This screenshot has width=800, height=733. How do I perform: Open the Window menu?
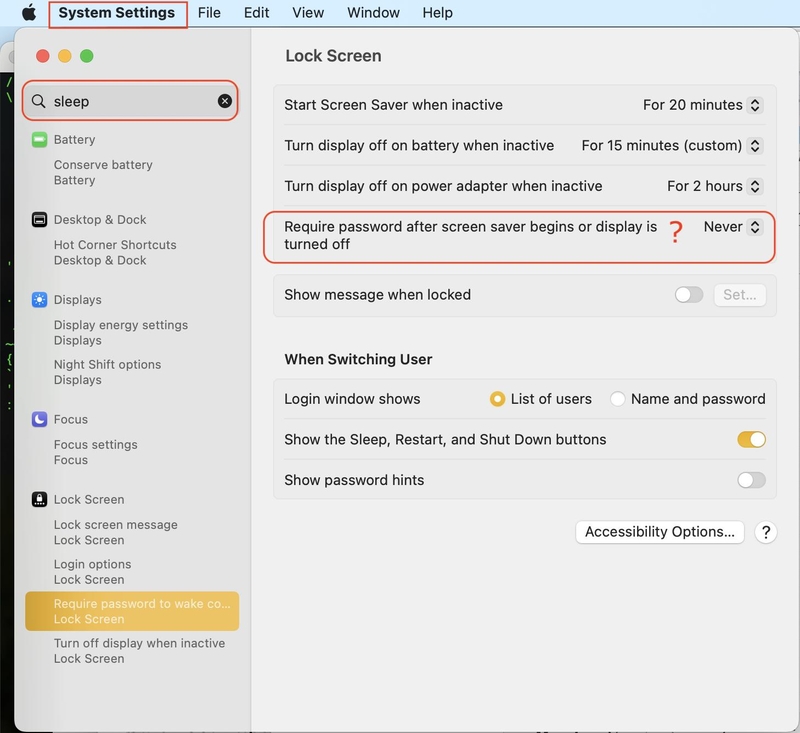(x=373, y=13)
